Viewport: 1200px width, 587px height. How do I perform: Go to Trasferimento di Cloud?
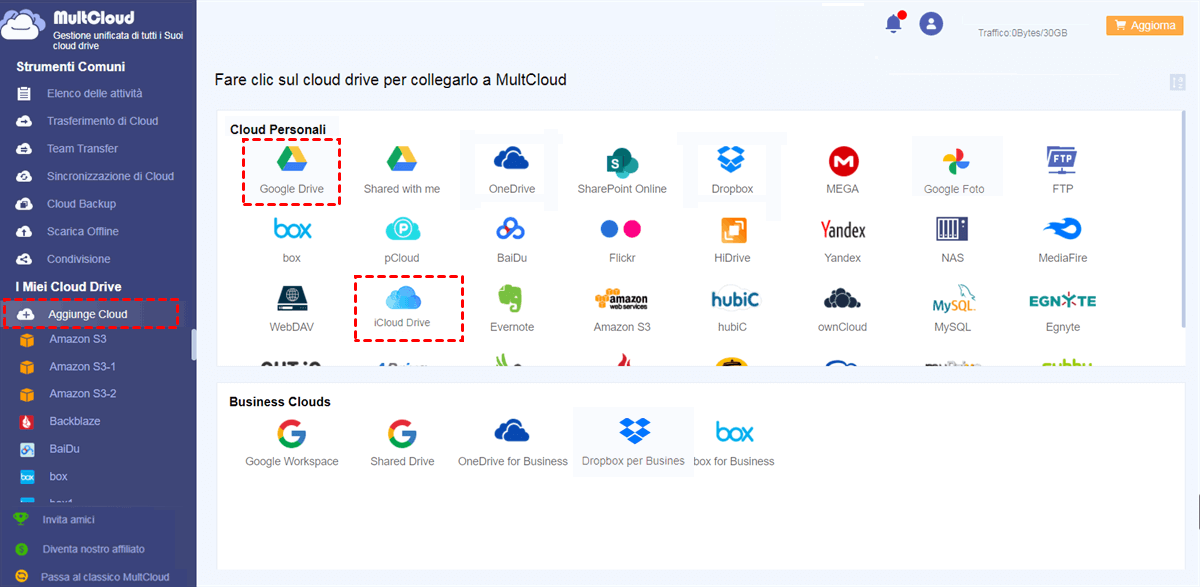click(102, 121)
